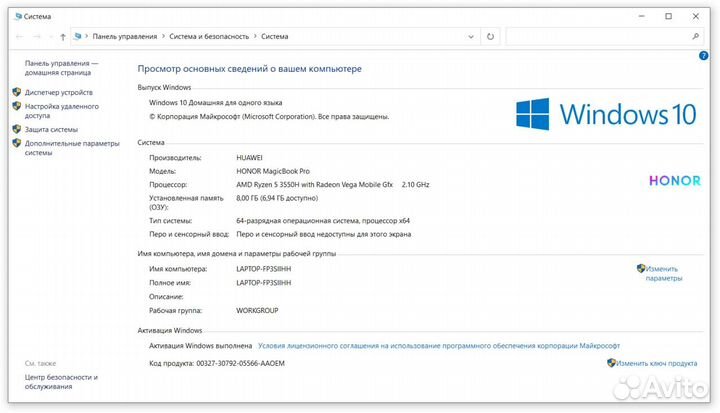Viewport: 720px width, 413px height.
Task: Refresh the System page
Action: coord(490,37)
